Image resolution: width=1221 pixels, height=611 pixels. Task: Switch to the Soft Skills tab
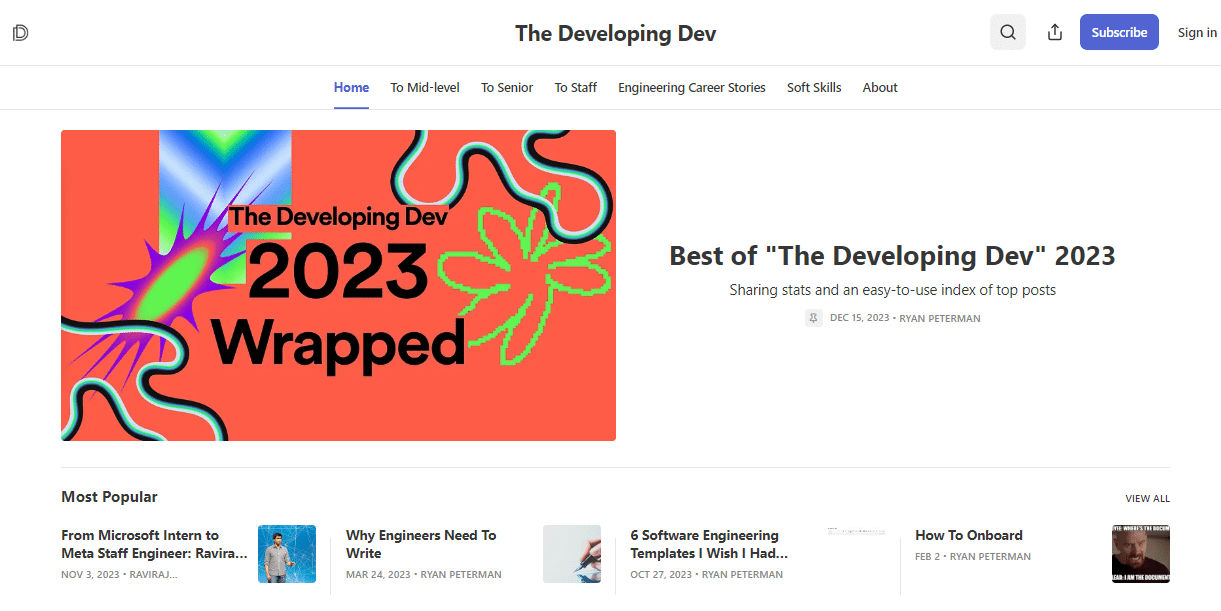click(x=813, y=87)
